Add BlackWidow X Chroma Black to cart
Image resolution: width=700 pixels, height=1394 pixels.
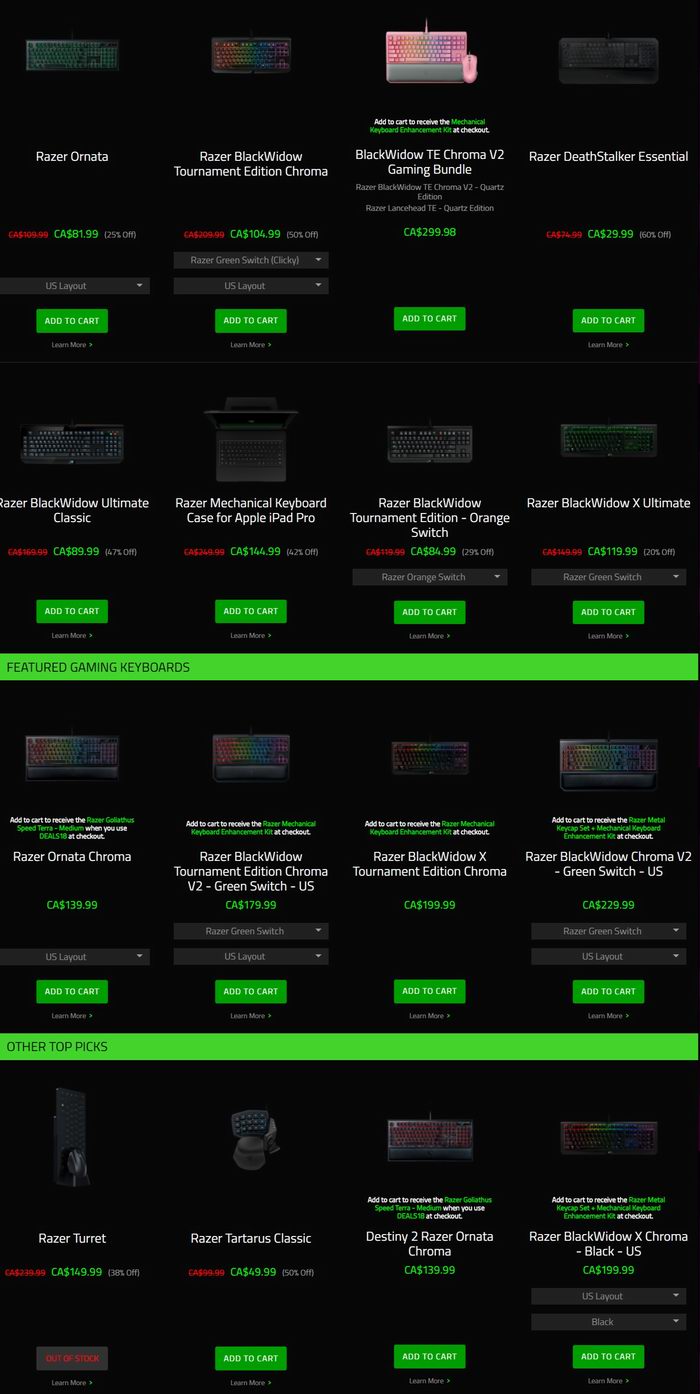pyautogui.click(x=608, y=1357)
